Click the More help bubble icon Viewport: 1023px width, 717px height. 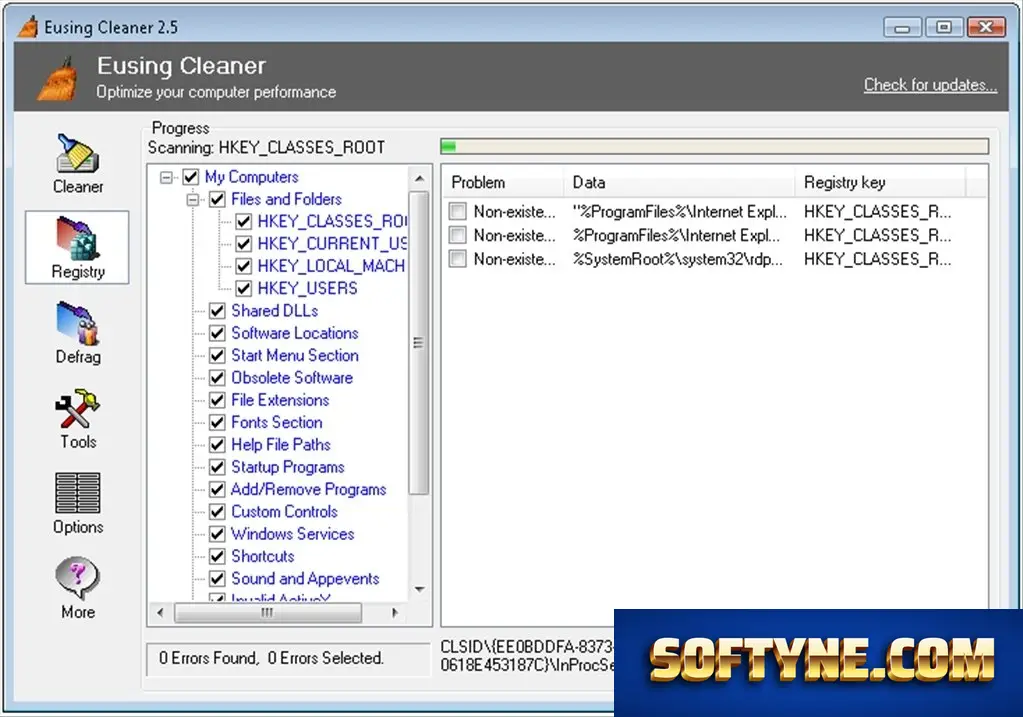[x=78, y=578]
